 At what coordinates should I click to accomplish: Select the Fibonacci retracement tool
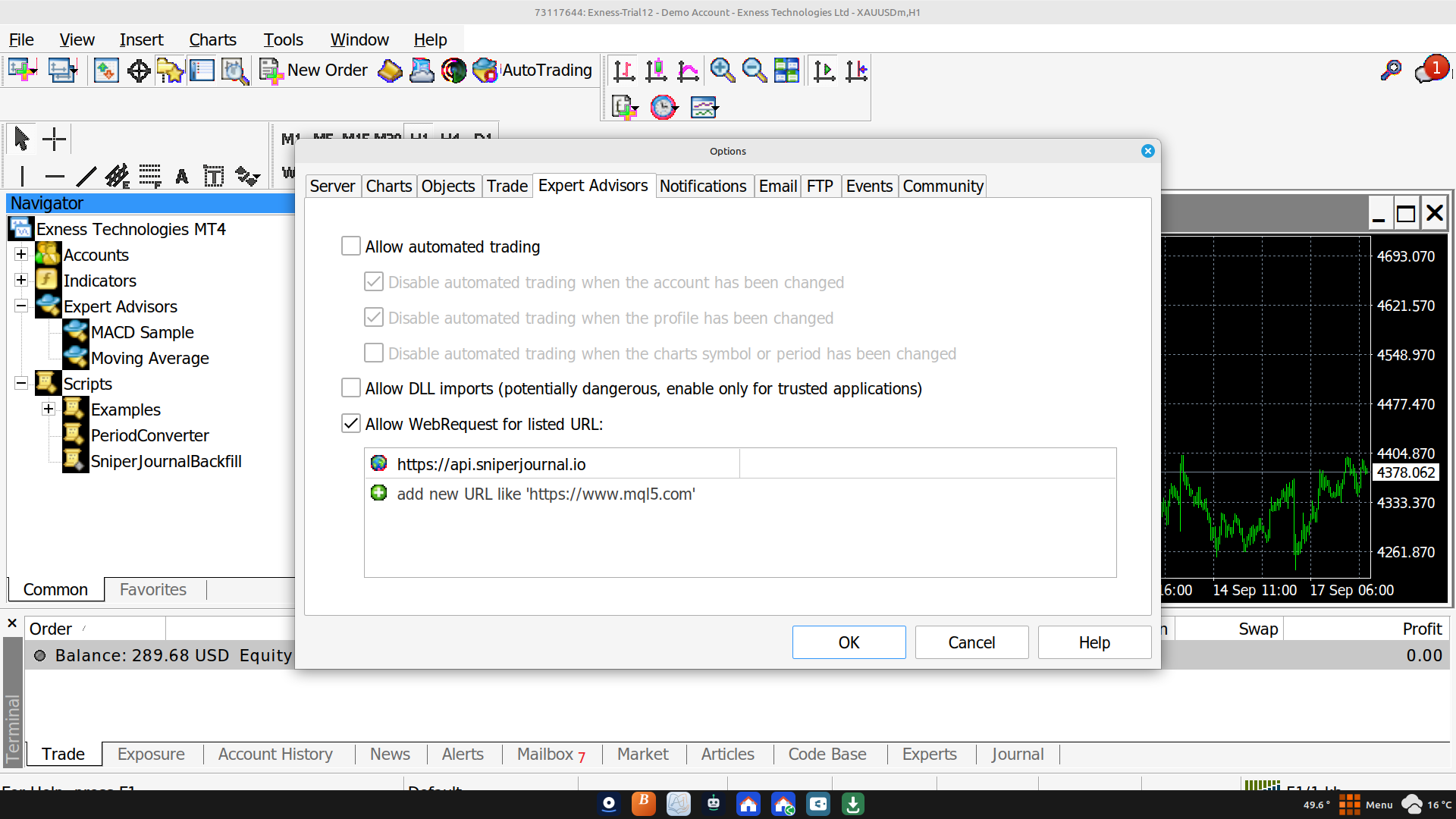coord(150,177)
